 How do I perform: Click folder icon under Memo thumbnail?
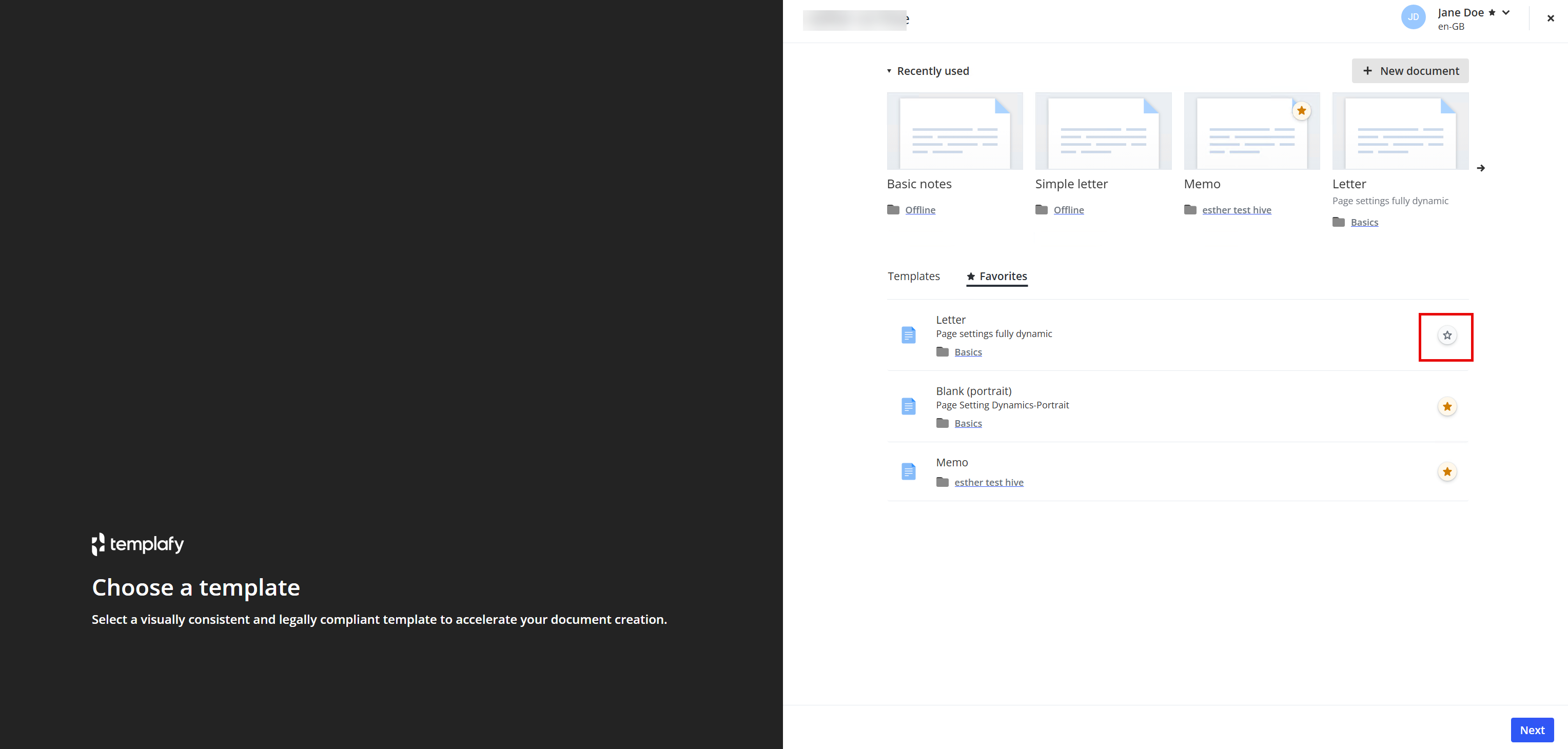[x=1190, y=210]
